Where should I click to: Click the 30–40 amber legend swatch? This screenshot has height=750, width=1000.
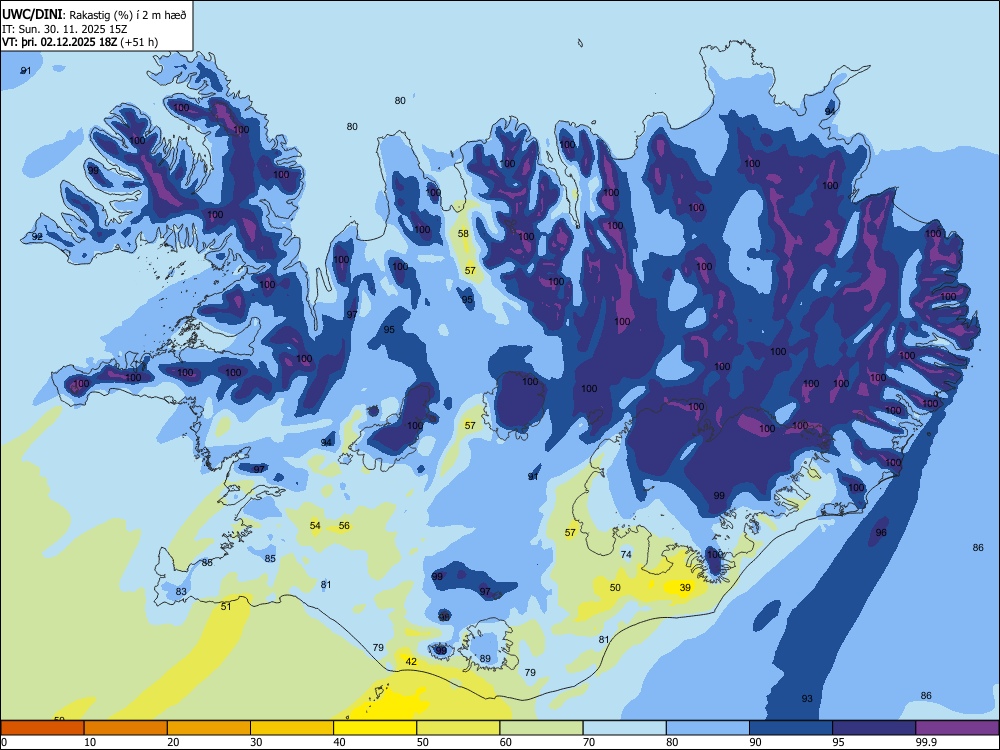tap(292, 728)
